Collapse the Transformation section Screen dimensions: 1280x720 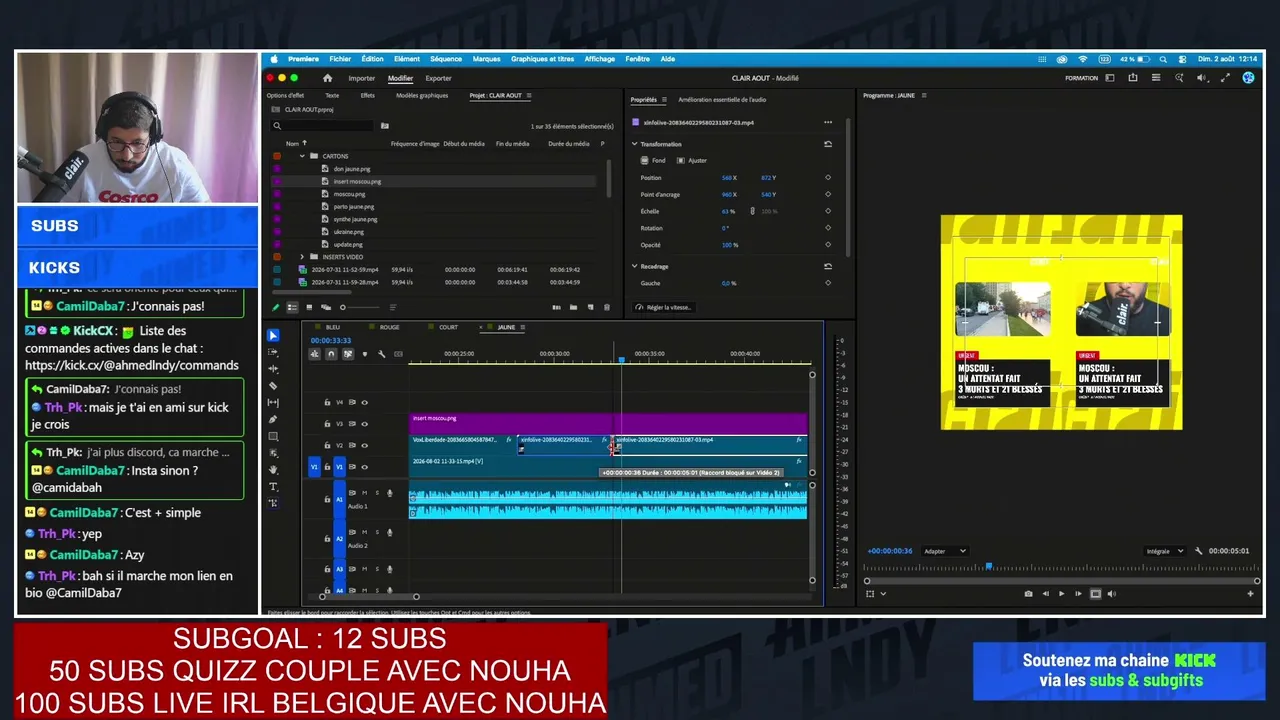click(x=634, y=144)
